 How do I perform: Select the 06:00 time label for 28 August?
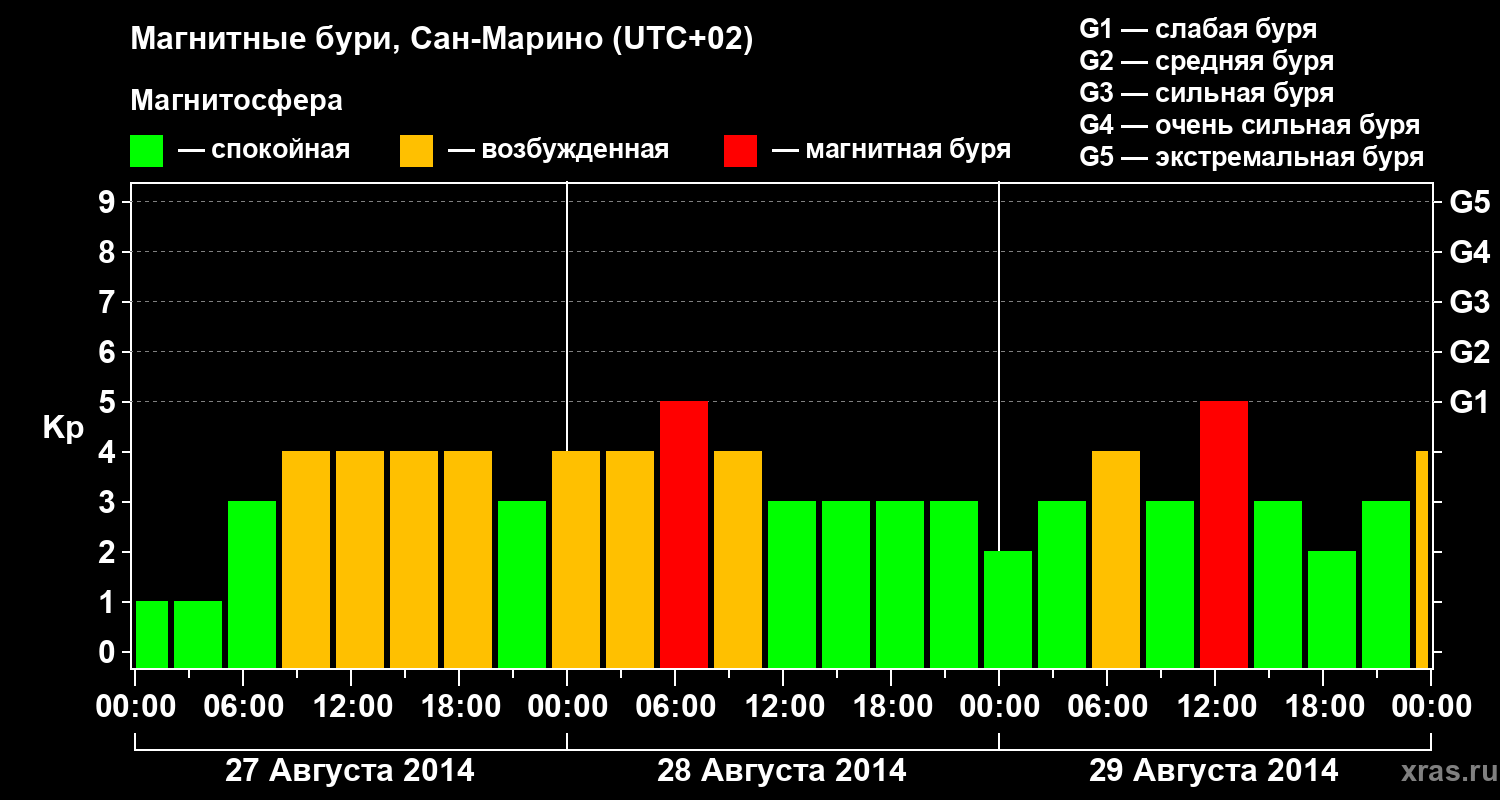675,707
